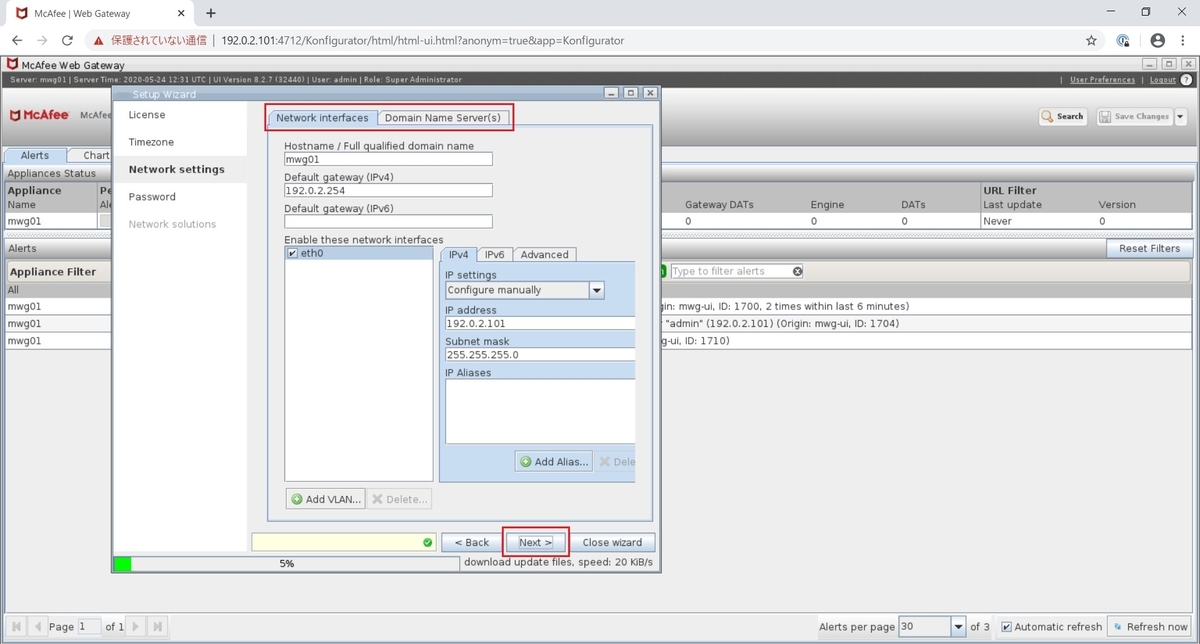Switch to Network interfaces tab
Image resolution: width=1200 pixels, height=644 pixels.
pyautogui.click(x=322, y=118)
